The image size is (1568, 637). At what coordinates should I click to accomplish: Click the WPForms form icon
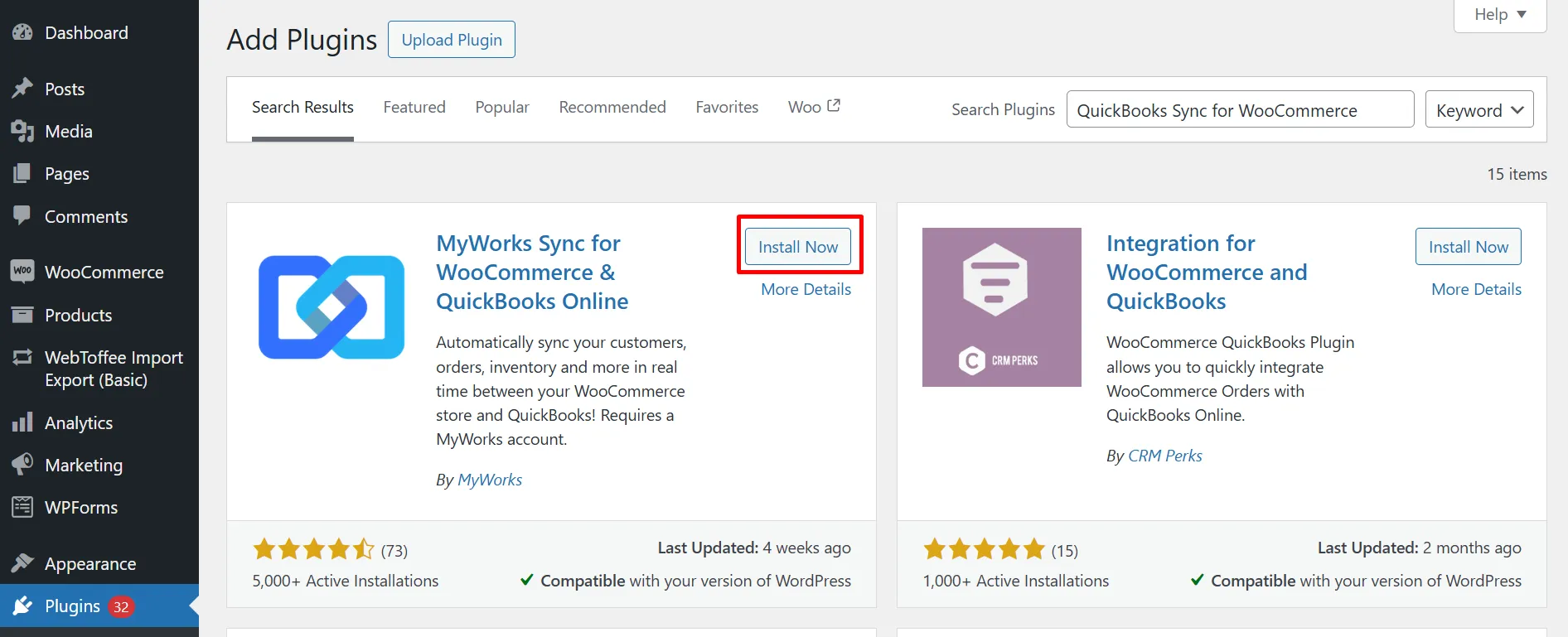pos(22,507)
